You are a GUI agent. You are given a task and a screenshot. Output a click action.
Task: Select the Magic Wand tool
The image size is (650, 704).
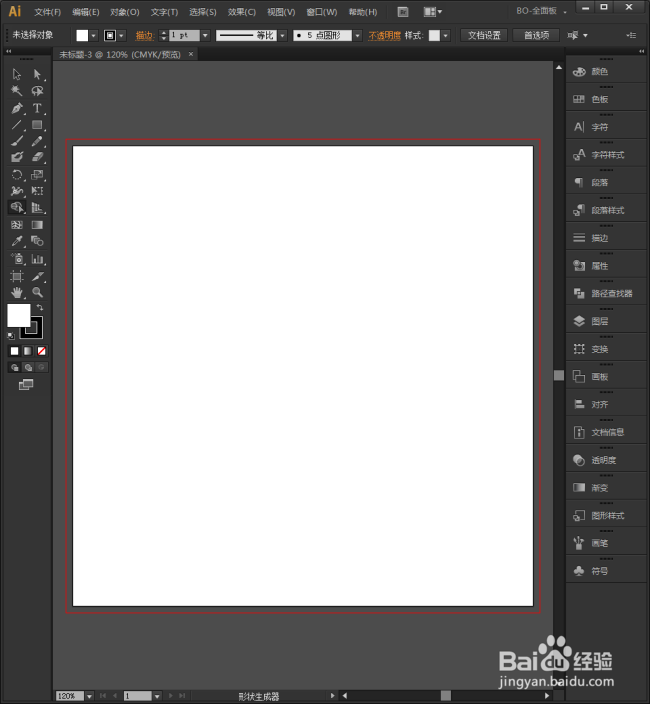[17, 91]
